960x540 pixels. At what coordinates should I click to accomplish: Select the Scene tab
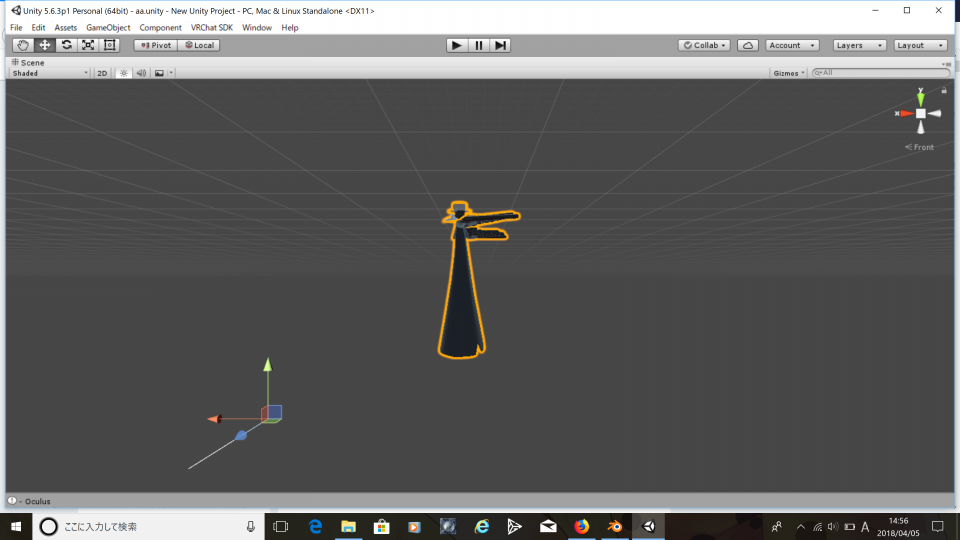tap(28, 62)
